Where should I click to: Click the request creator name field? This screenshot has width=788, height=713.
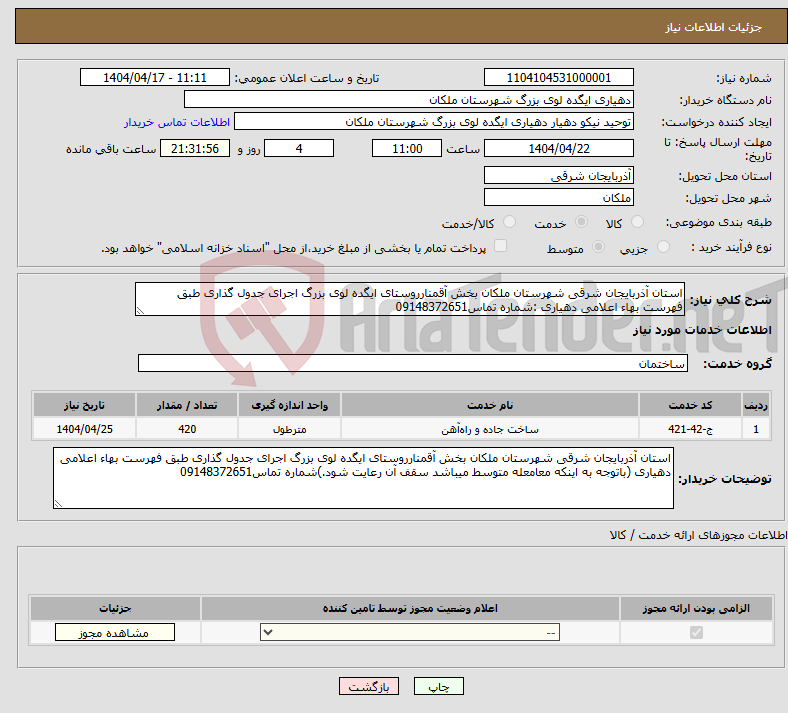434,122
